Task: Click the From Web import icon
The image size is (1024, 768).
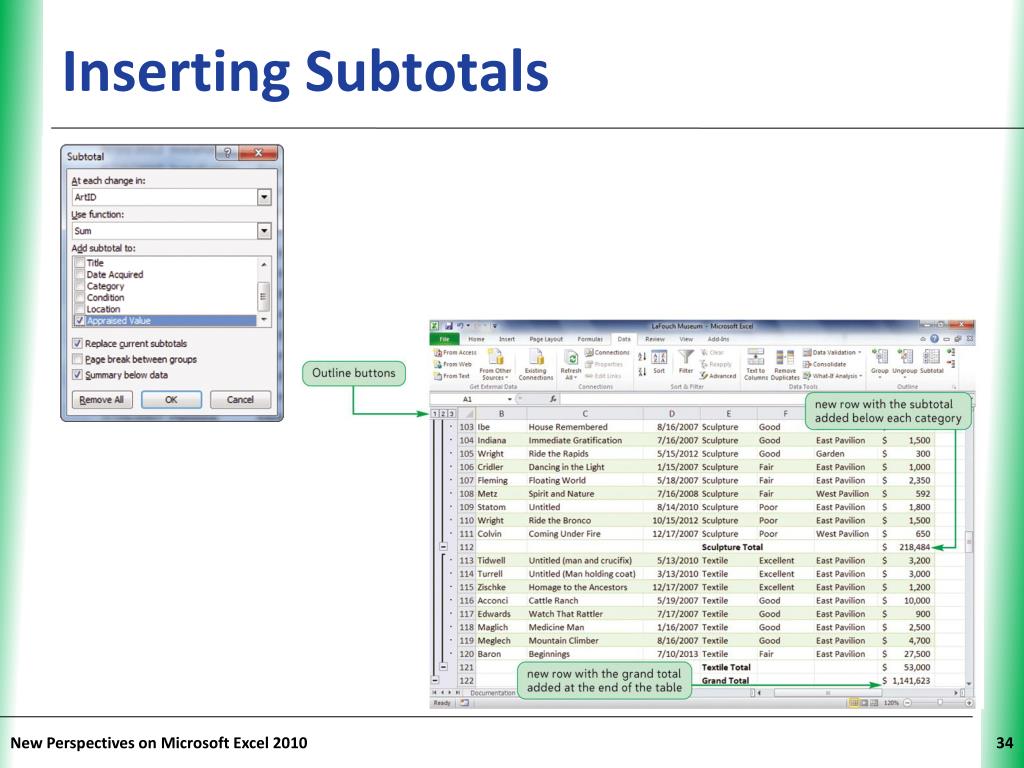Action: (x=438, y=364)
